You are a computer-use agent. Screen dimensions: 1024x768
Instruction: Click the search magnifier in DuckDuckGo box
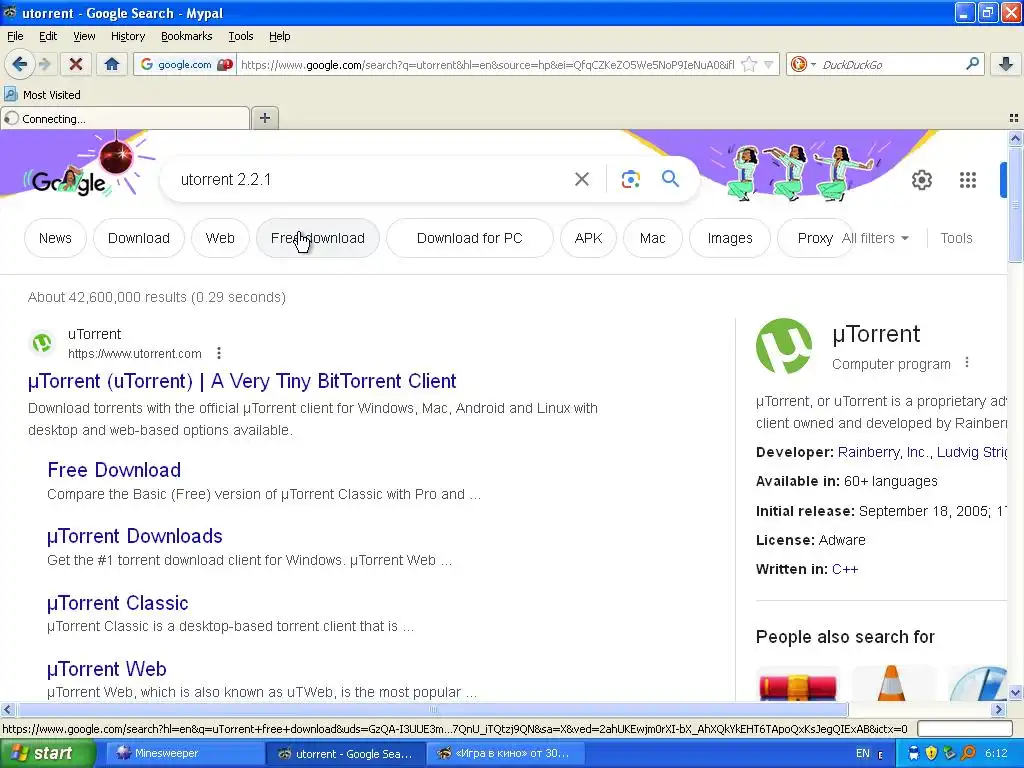tap(972, 63)
